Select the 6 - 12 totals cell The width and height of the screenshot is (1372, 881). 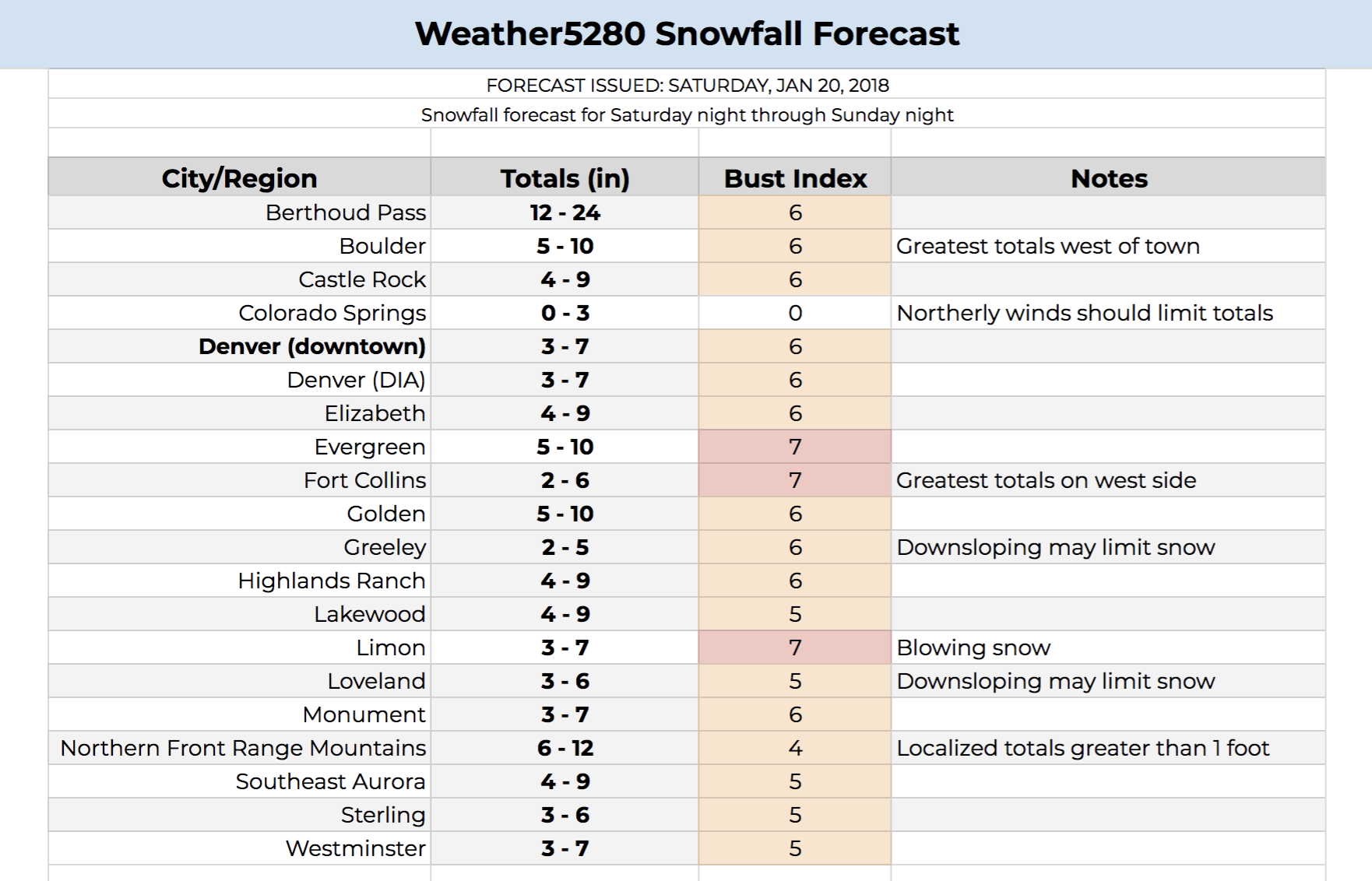click(x=565, y=748)
